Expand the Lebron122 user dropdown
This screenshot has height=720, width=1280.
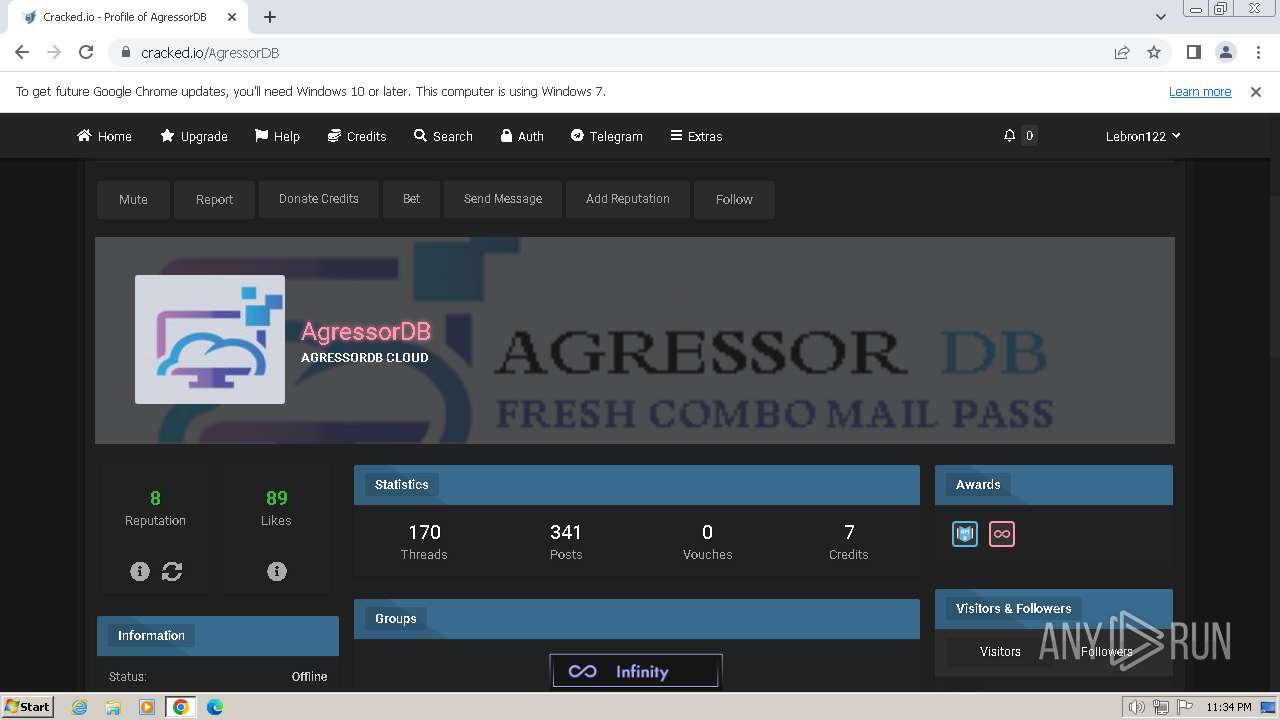pos(1143,136)
